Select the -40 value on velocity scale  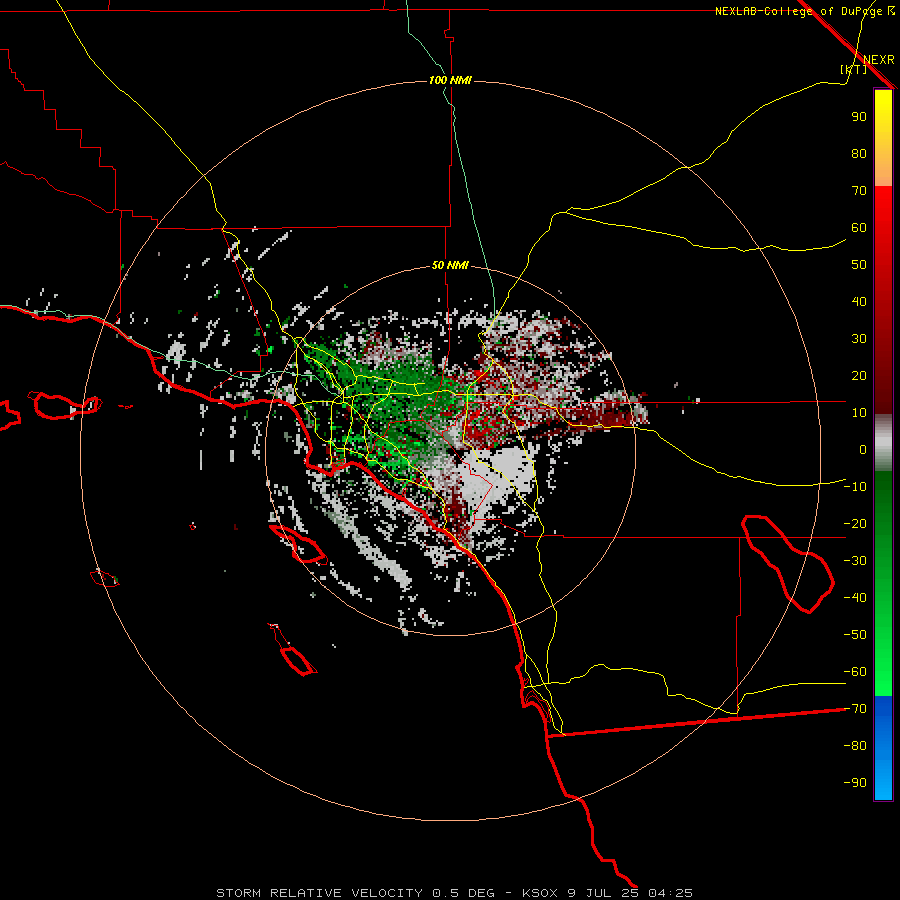[x=855, y=598]
